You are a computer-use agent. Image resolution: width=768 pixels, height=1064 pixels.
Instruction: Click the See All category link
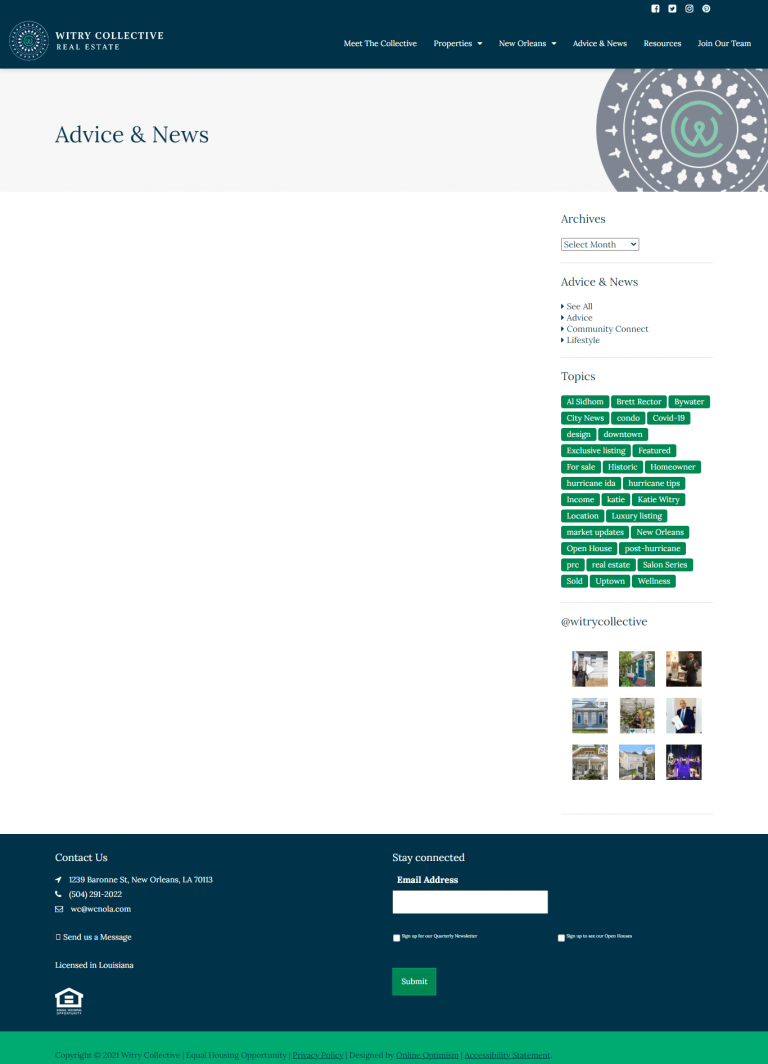(579, 306)
